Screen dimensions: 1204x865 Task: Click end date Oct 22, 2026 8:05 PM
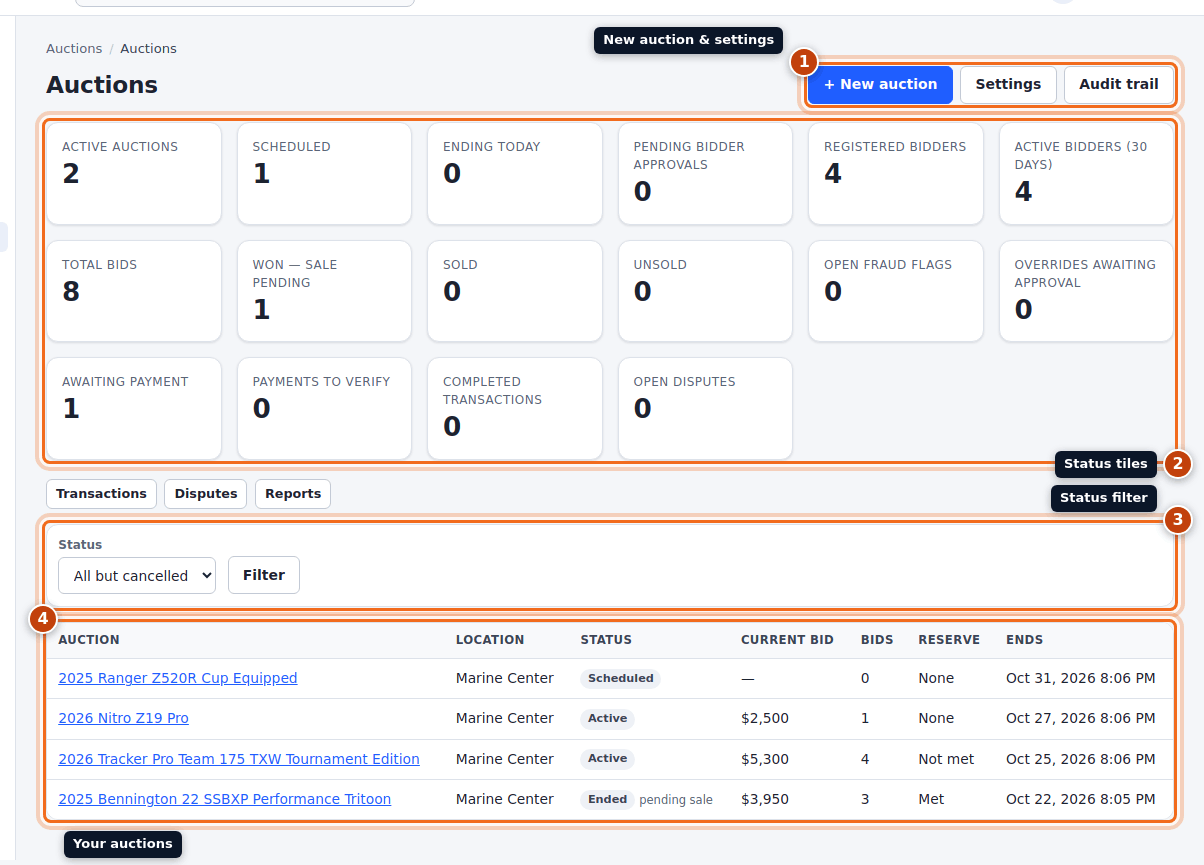coord(1080,799)
